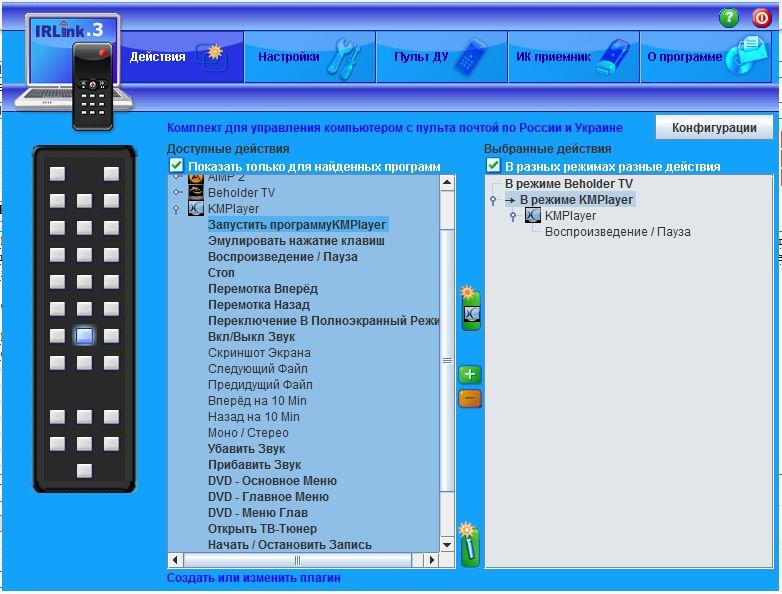Screen dimensions: 782x594
Task: Click the vertical scrollbar down arrow
Action: (x=447, y=545)
